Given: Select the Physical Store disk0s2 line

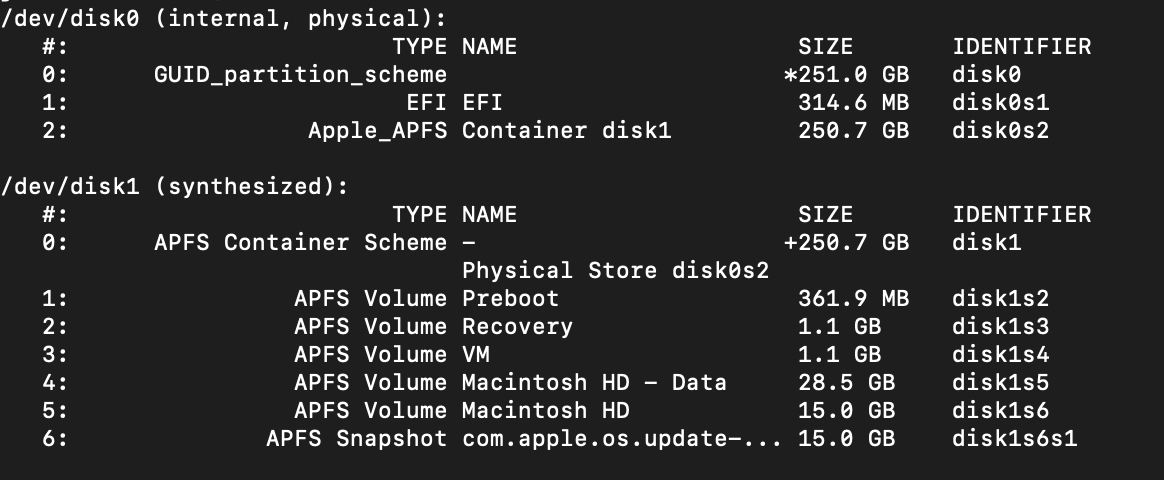Looking at the screenshot, I should tap(615, 270).
